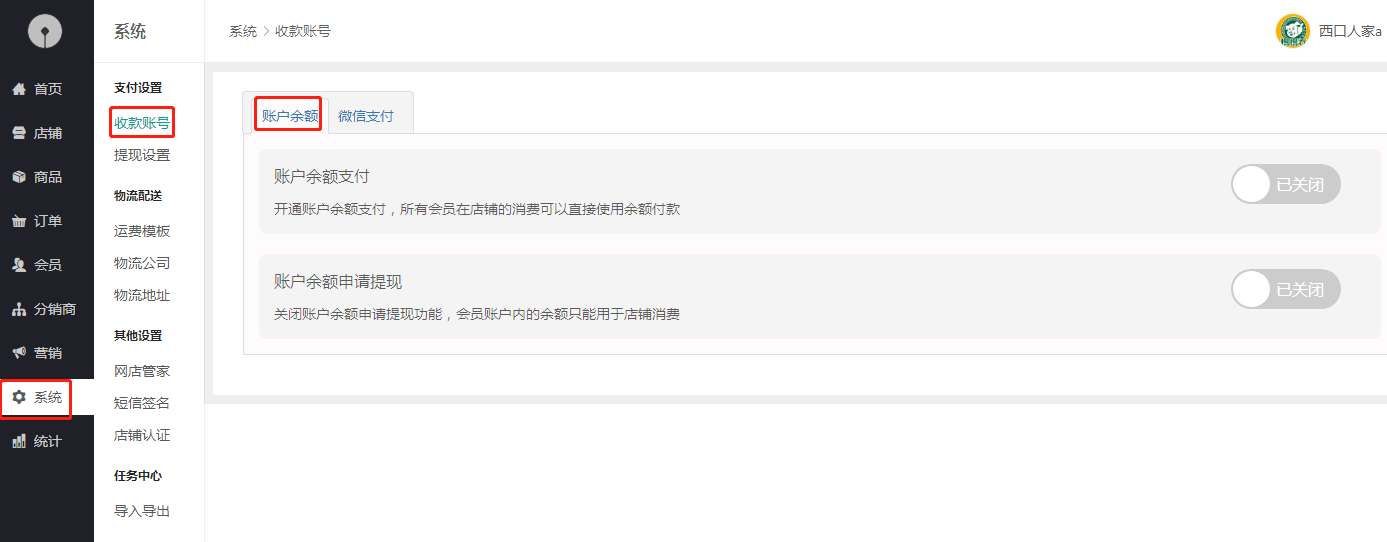
Task: Open the 统计 bar chart icon
Action: (19, 441)
